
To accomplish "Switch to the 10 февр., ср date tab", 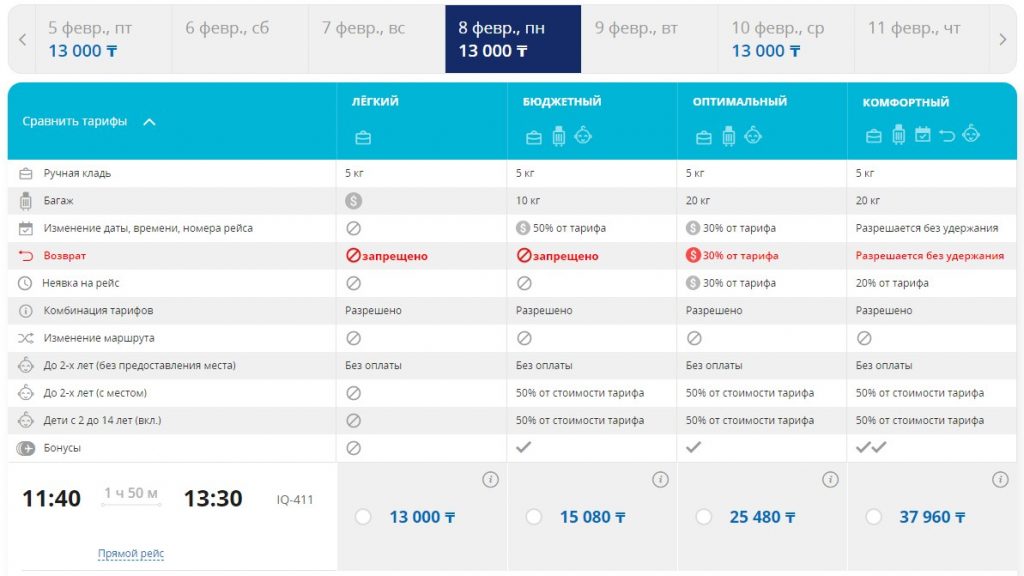I will pos(778,39).
